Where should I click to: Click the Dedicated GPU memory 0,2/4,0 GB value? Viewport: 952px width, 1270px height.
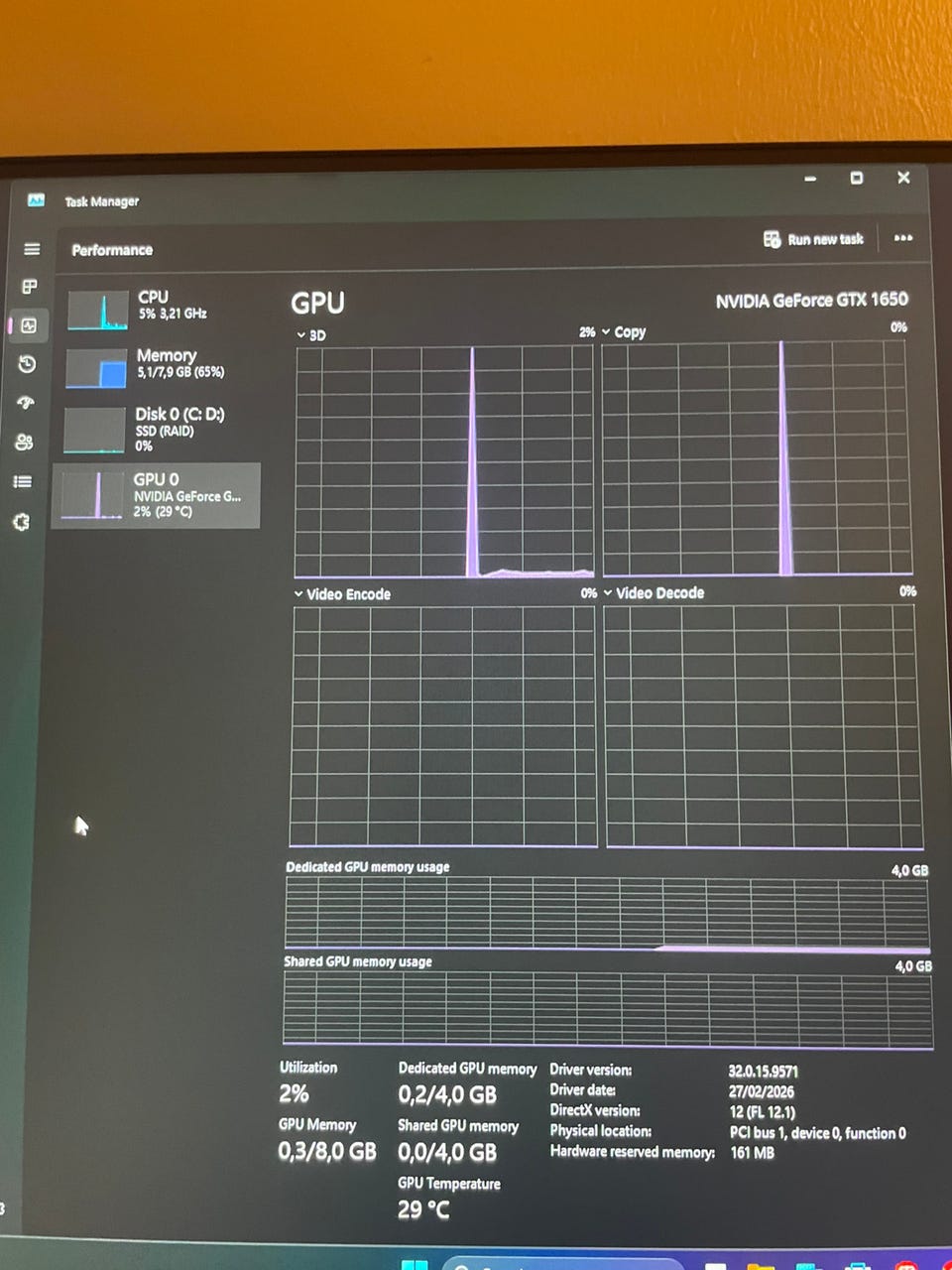447,1095
